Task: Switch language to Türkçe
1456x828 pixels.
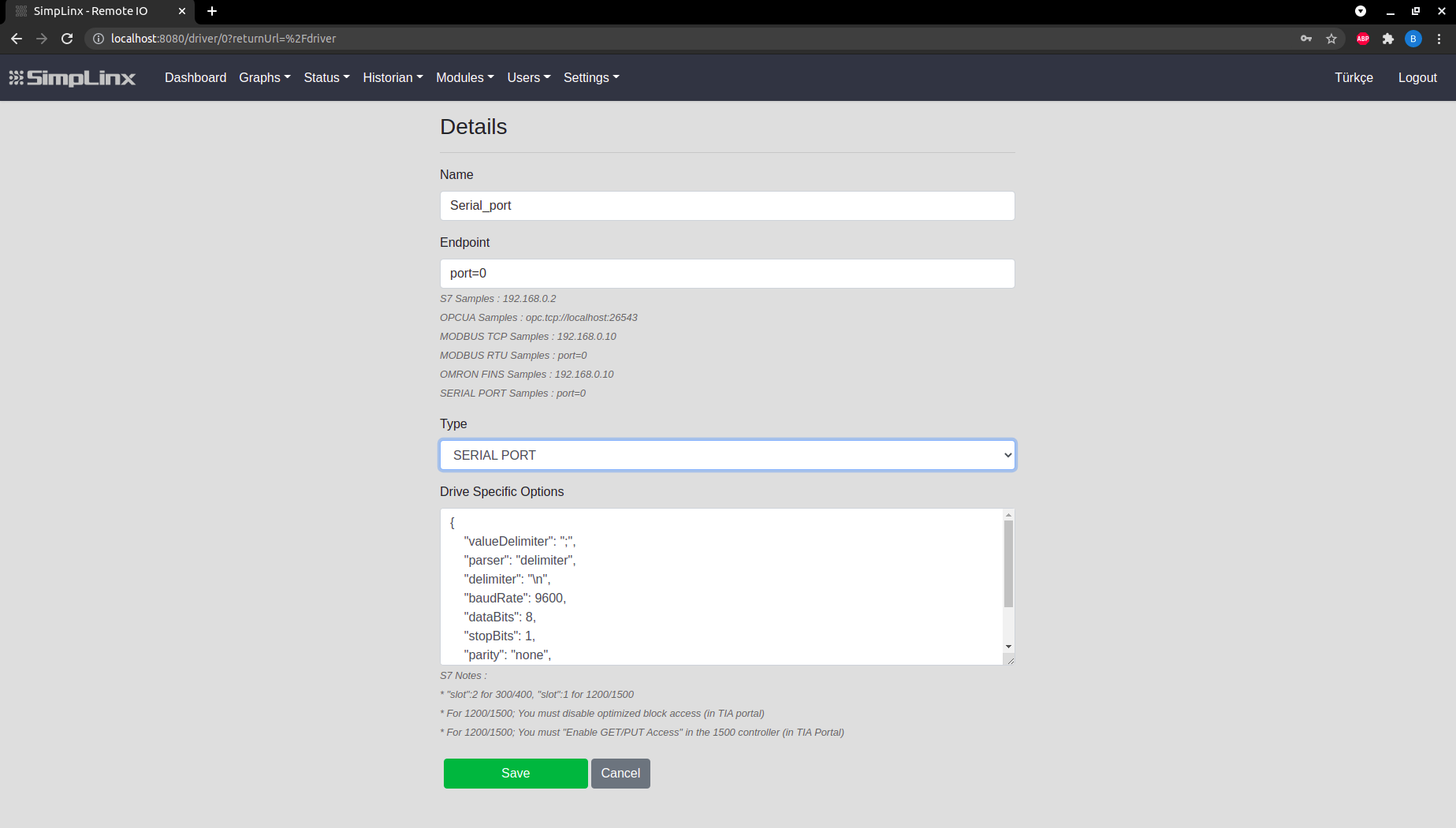Action: click(x=1354, y=77)
